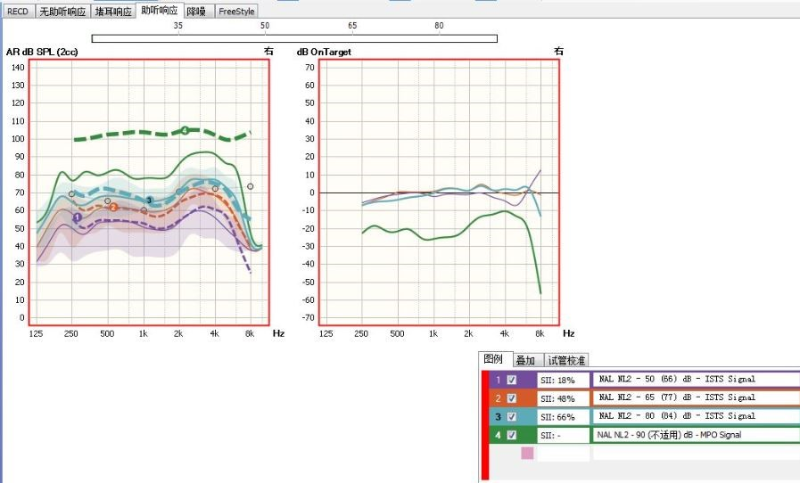Open the 试管校准 tab
The height and width of the screenshot is (483, 800).
coord(566,360)
